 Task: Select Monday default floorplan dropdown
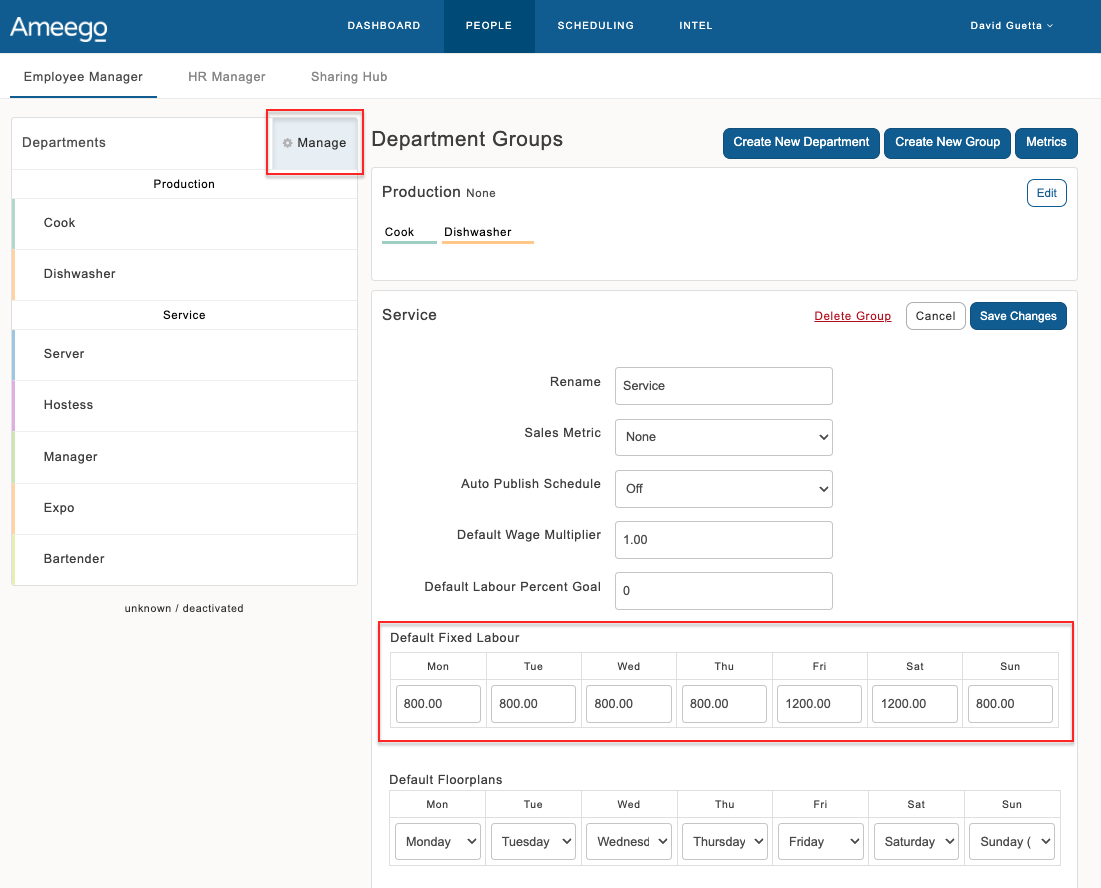tap(437, 842)
